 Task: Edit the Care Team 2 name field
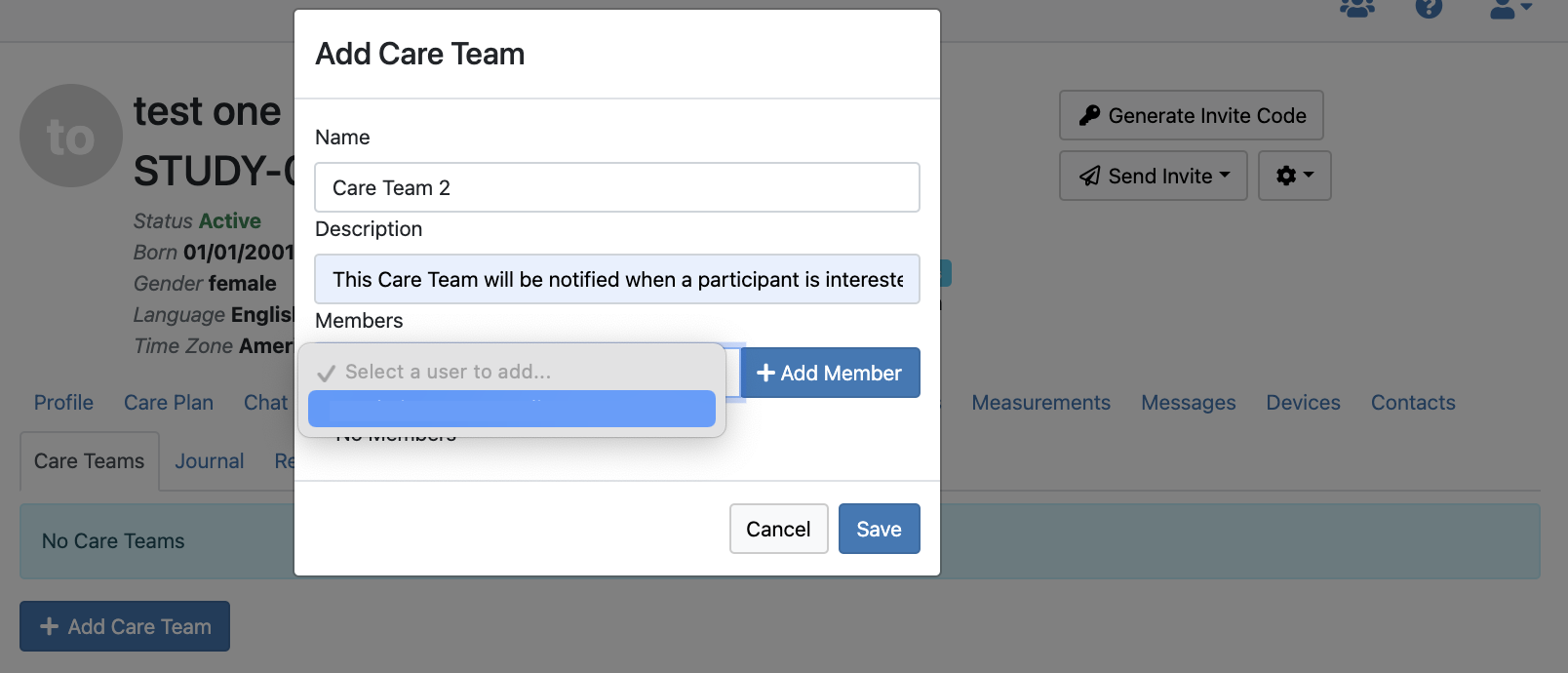click(x=617, y=187)
